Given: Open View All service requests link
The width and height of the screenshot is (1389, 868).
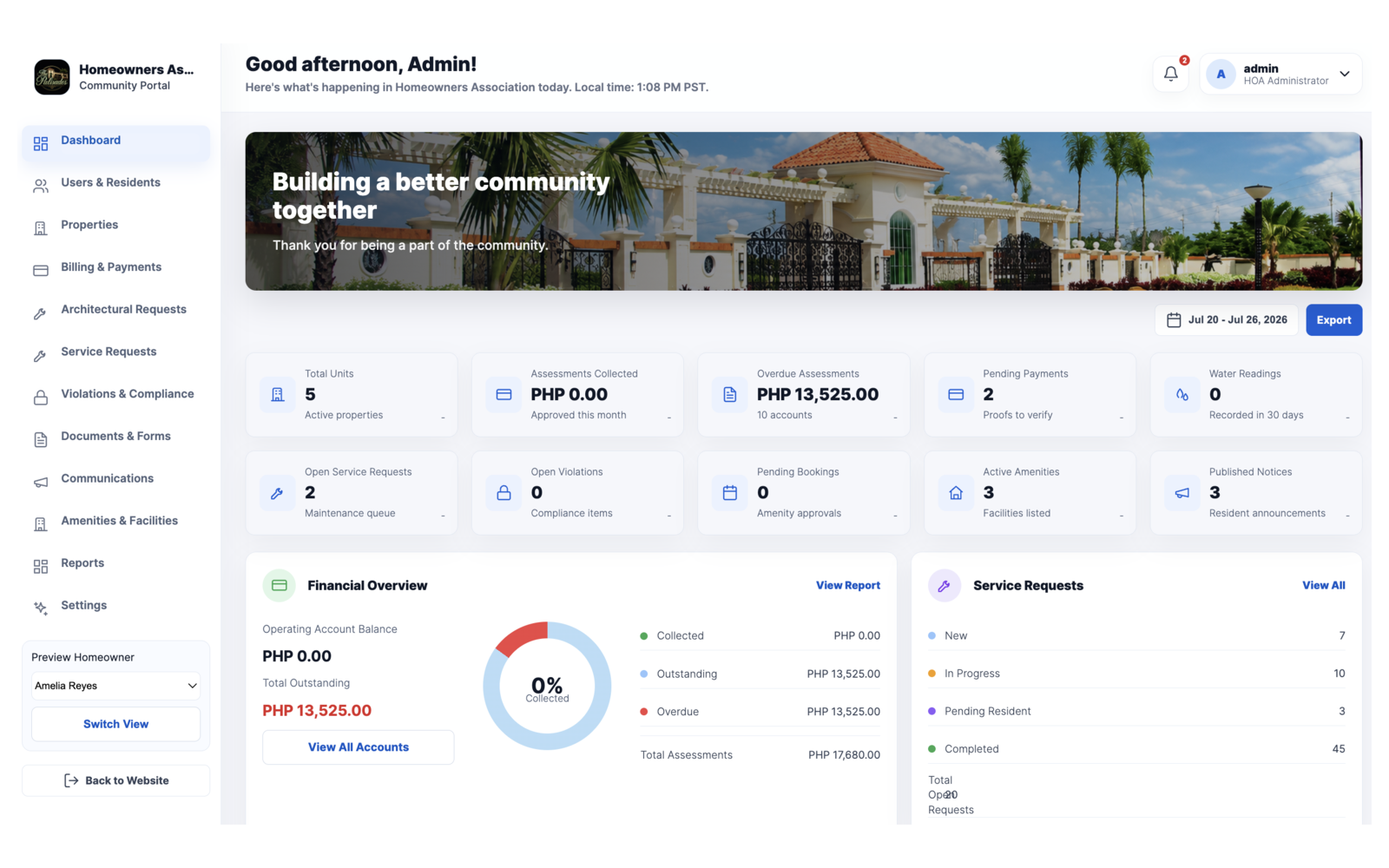Looking at the screenshot, I should (x=1324, y=586).
